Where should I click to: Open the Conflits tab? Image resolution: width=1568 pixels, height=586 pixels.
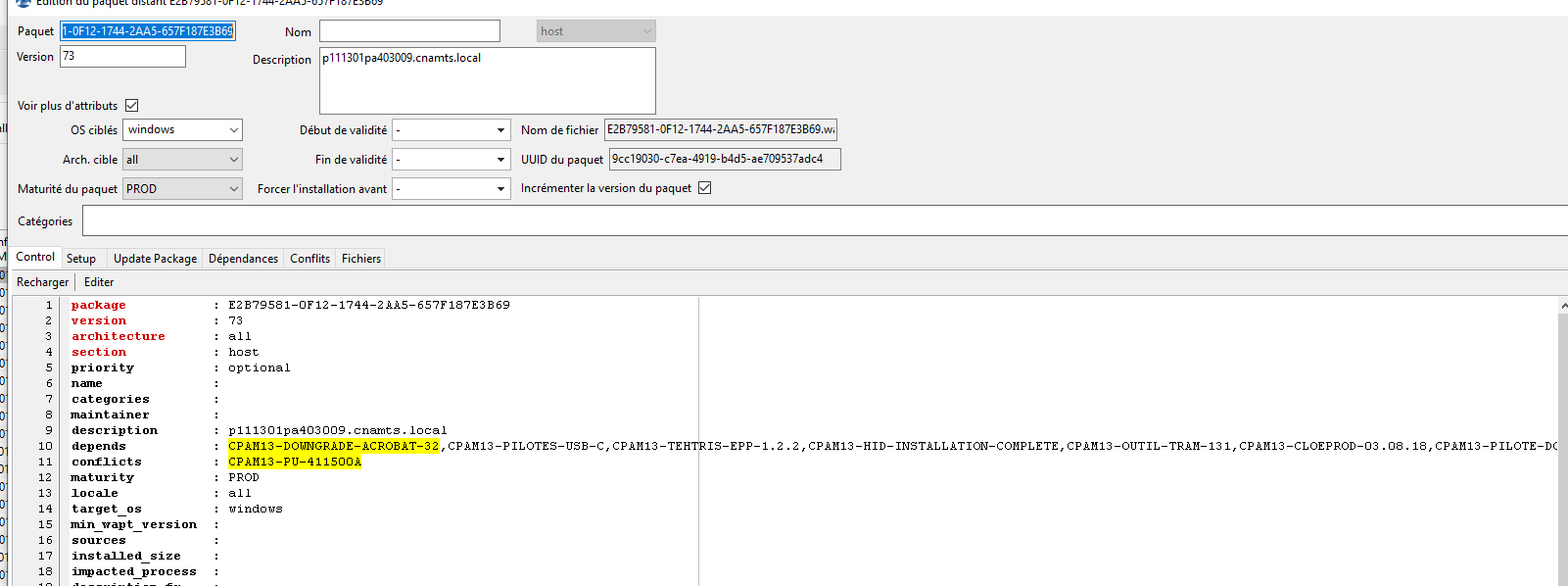(x=309, y=259)
